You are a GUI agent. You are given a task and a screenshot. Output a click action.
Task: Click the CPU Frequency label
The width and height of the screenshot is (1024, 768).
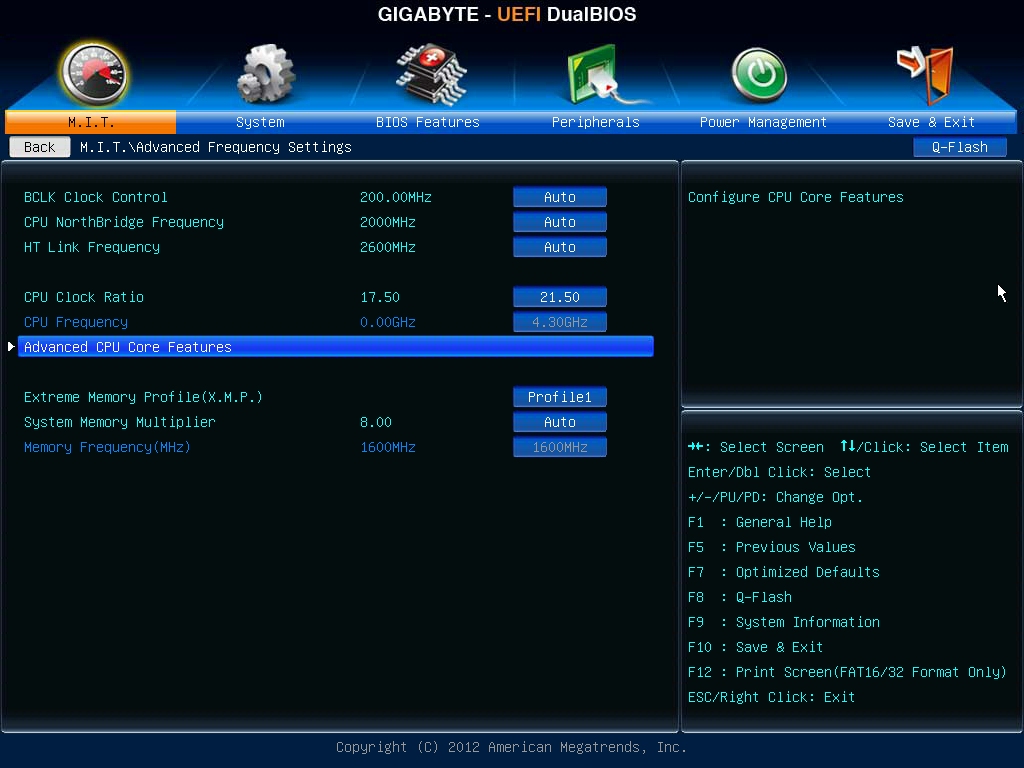pos(76,322)
